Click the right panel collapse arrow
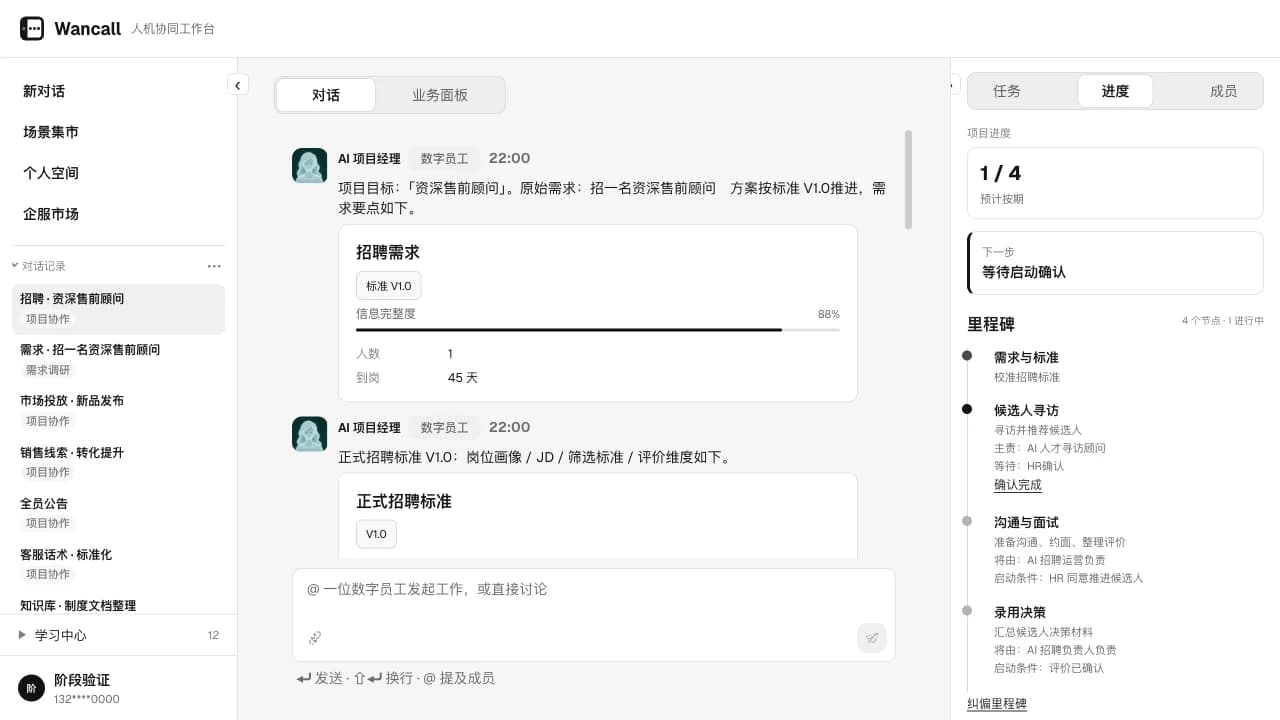 click(x=954, y=85)
